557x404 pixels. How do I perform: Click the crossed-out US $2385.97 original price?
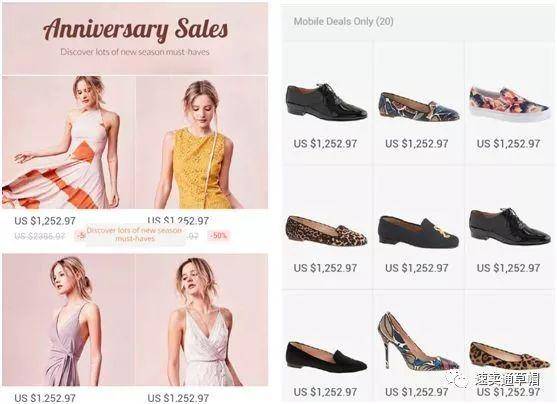[x=40, y=236]
